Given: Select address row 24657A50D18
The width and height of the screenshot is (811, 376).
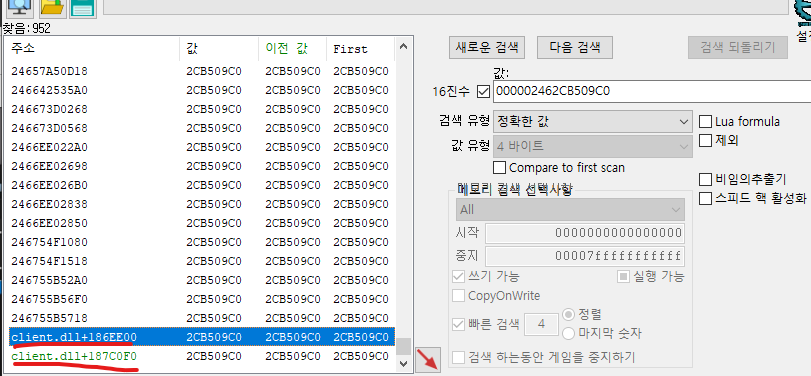Looking at the screenshot, I should pyautogui.click(x=201, y=71).
